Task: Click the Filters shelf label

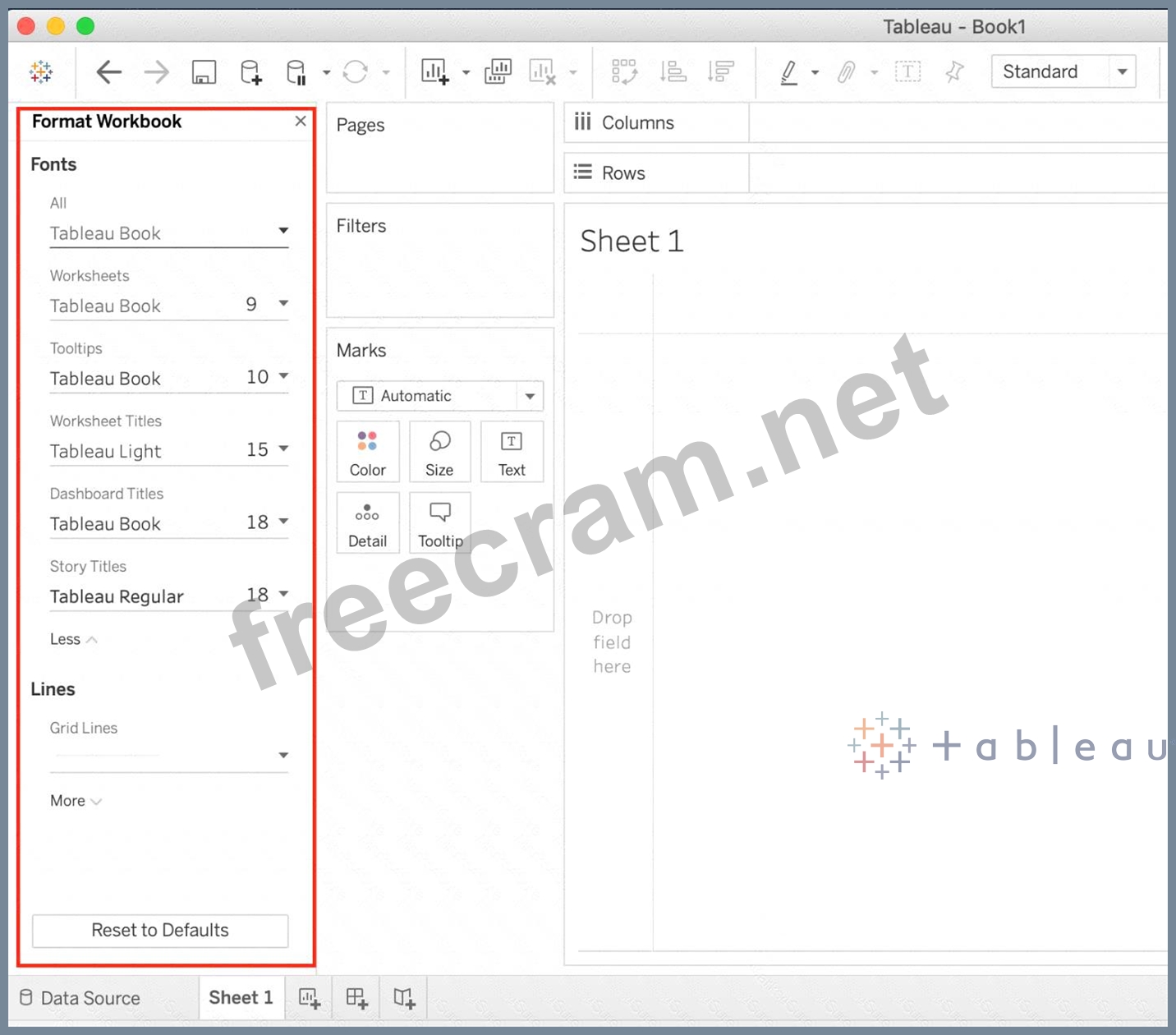Action: [361, 226]
